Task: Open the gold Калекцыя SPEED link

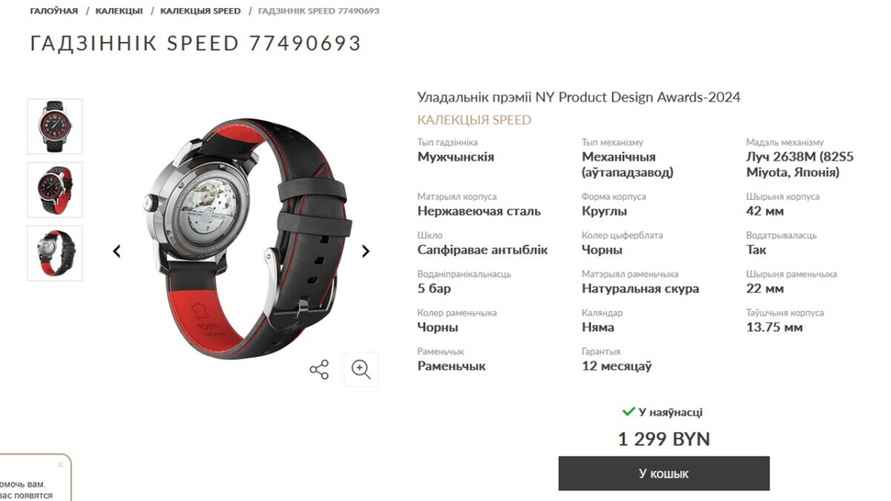Action: tap(474, 120)
